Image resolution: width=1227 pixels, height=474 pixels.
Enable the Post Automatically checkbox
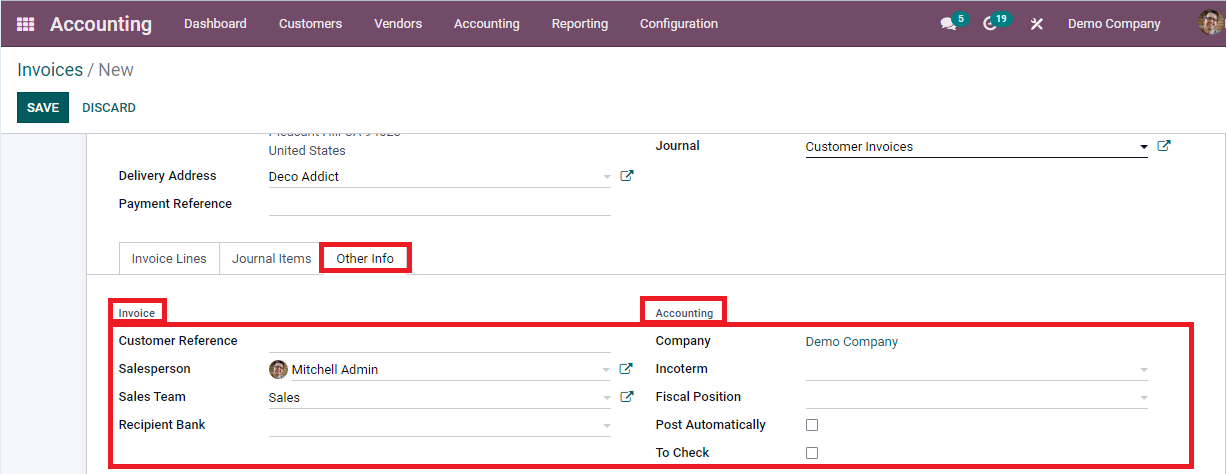812,425
